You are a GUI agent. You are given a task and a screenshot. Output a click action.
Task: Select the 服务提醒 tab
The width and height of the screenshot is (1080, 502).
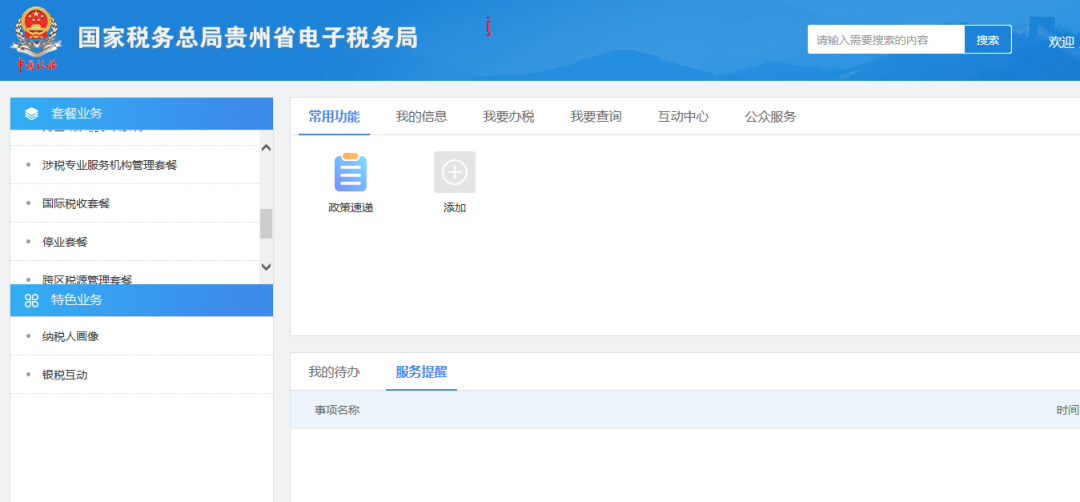coord(422,373)
